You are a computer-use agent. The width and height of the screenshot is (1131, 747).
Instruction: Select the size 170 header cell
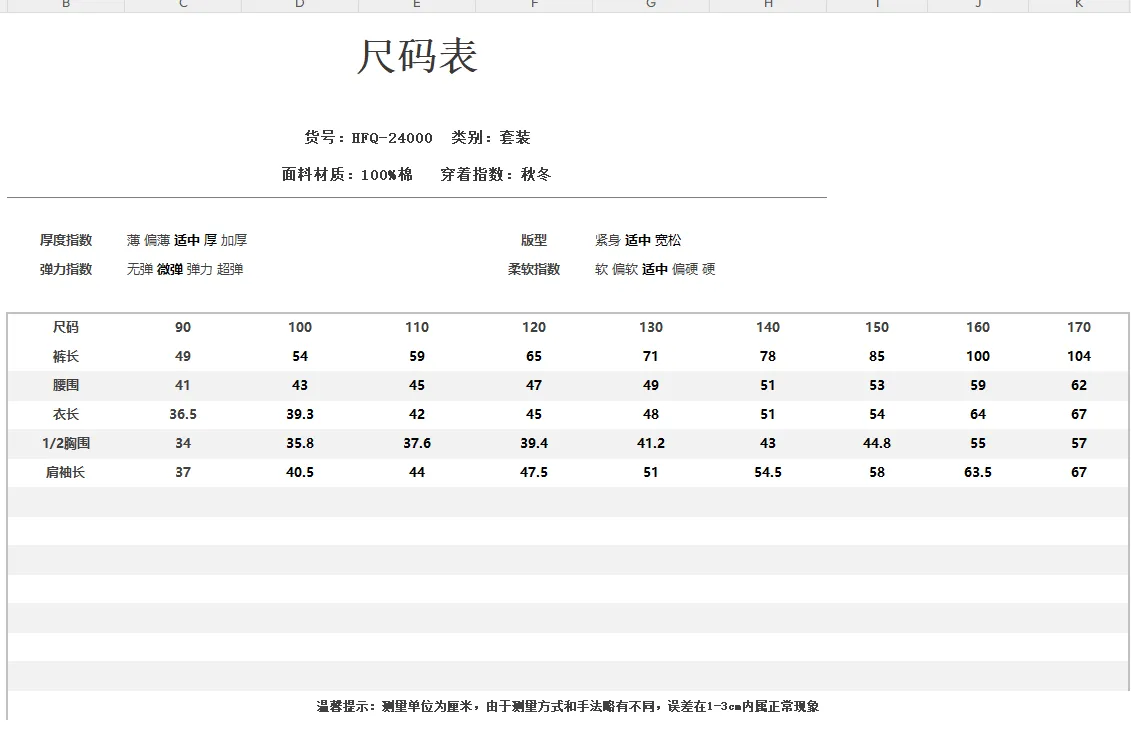[1078, 327]
